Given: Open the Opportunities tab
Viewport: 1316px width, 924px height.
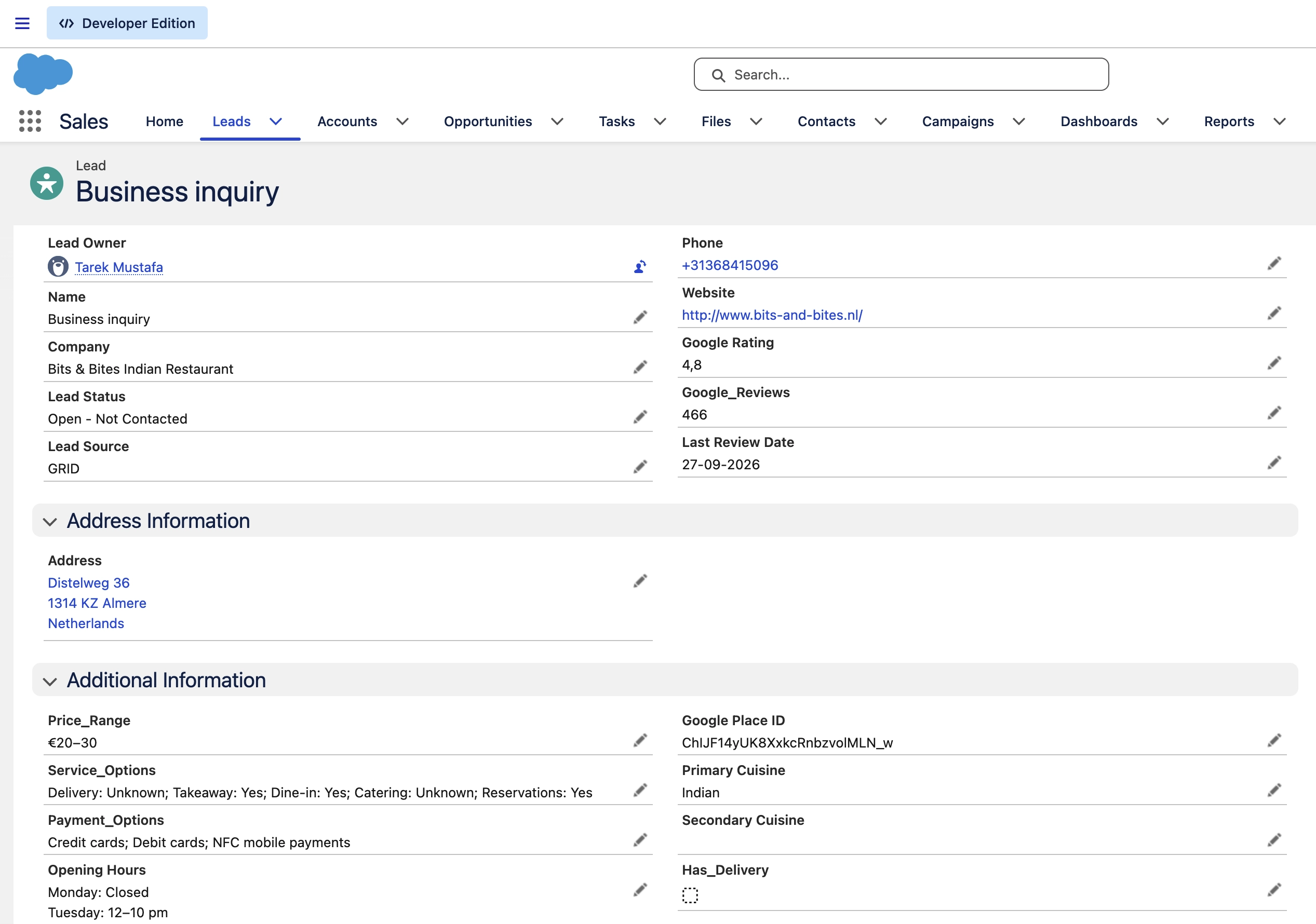Looking at the screenshot, I should (x=488, y=121).
